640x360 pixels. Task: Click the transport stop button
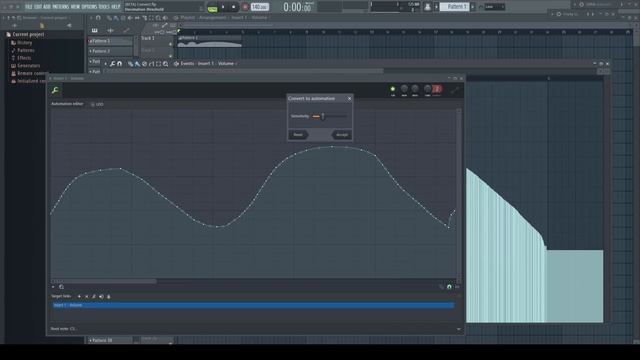[233, 7]
